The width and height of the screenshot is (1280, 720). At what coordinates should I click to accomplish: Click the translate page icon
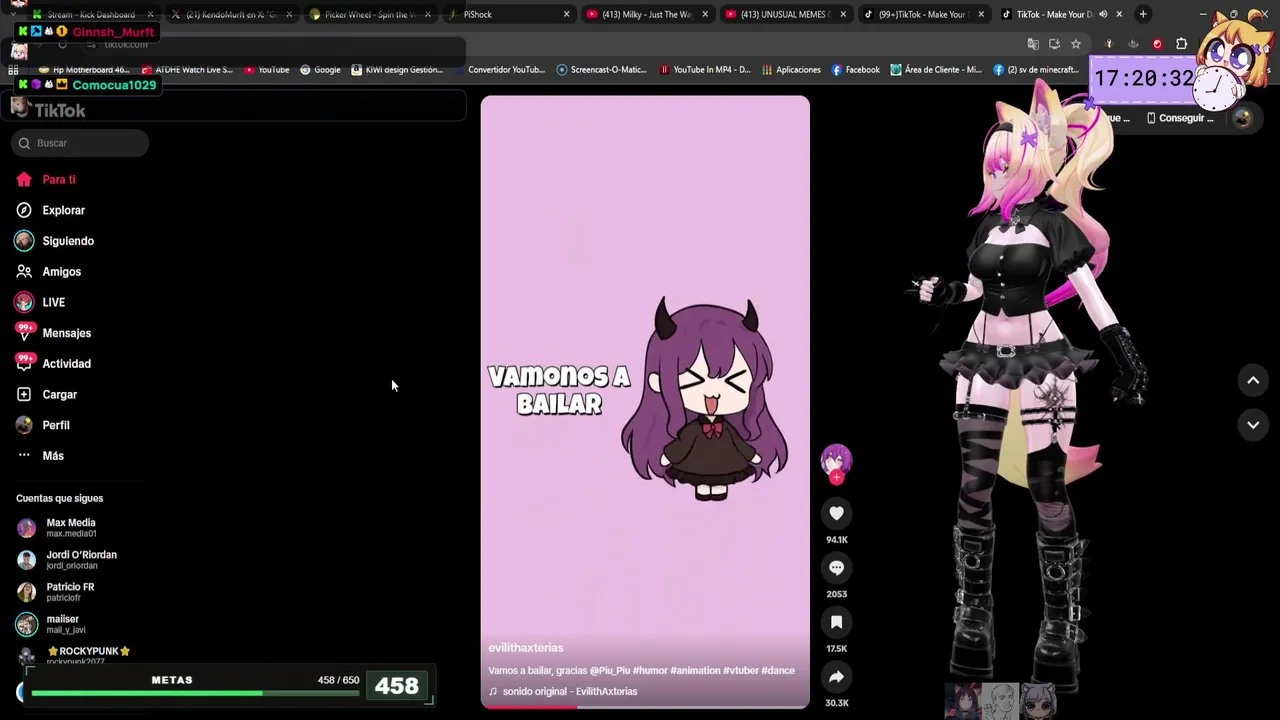click(1033, 44)
